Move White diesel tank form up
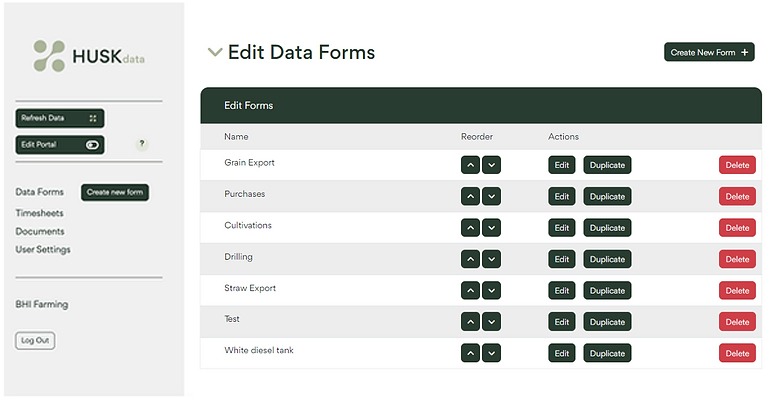 (470, 353)
